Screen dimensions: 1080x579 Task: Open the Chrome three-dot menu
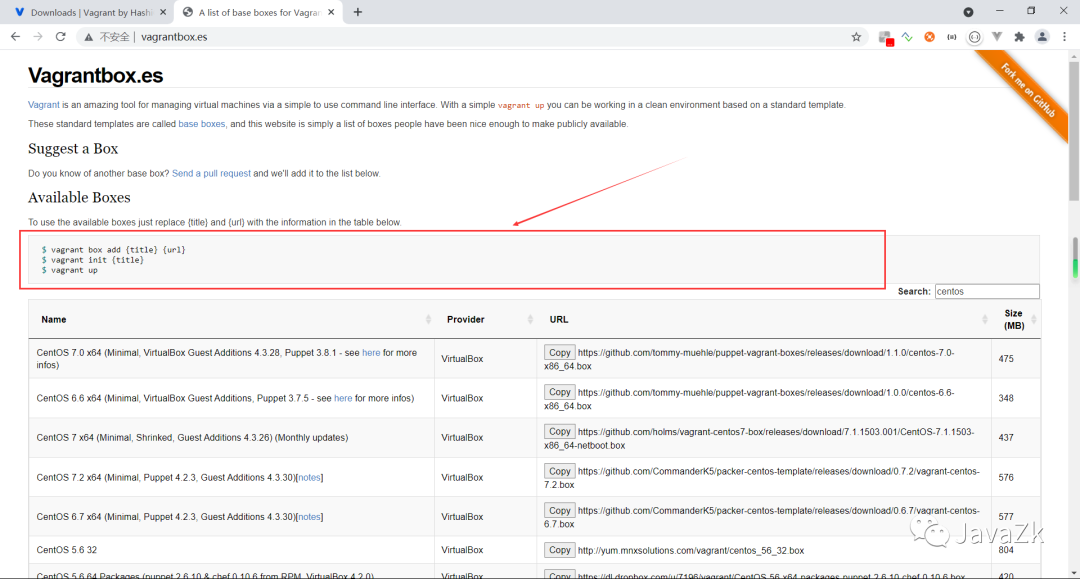[1064, 37]
